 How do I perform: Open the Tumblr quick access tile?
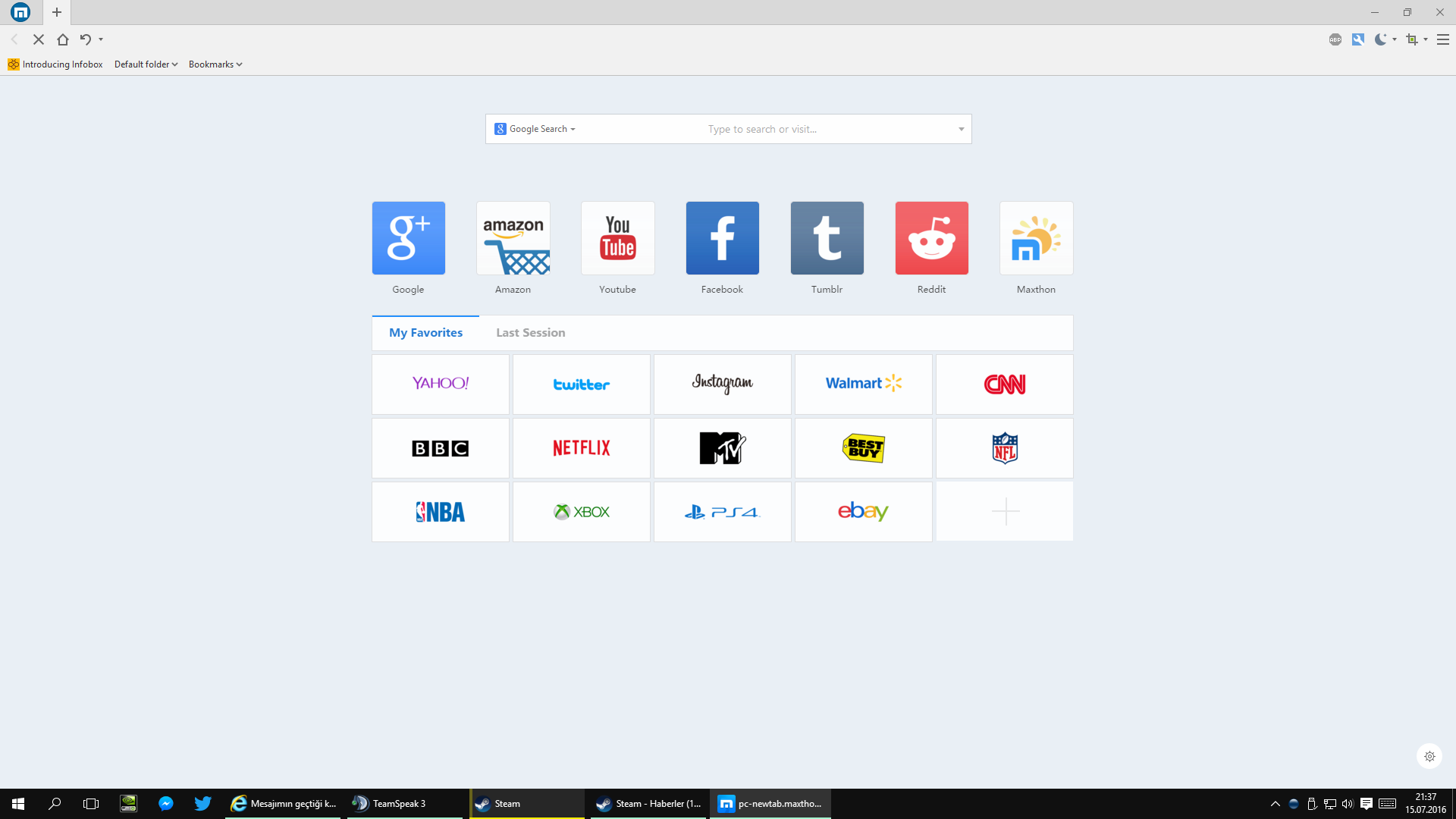tap(827, 238)
